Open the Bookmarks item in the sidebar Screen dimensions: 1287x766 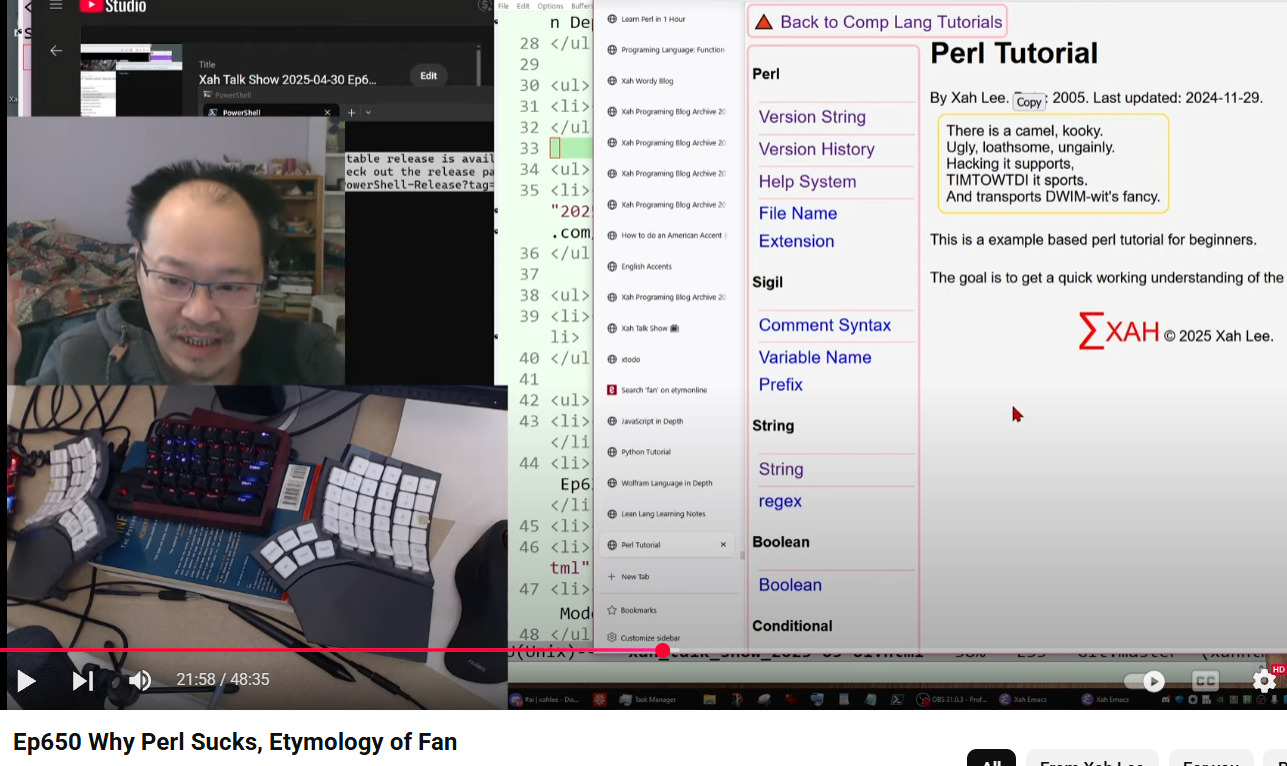pyautogui.click(x=638, y=610)
